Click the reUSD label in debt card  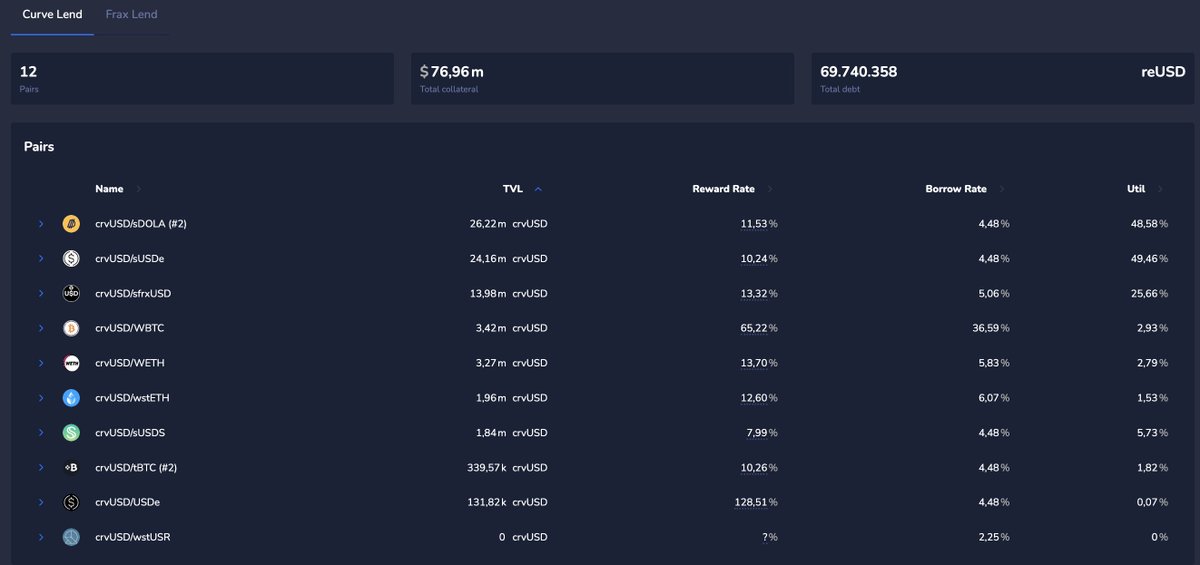click(1163, 72)
